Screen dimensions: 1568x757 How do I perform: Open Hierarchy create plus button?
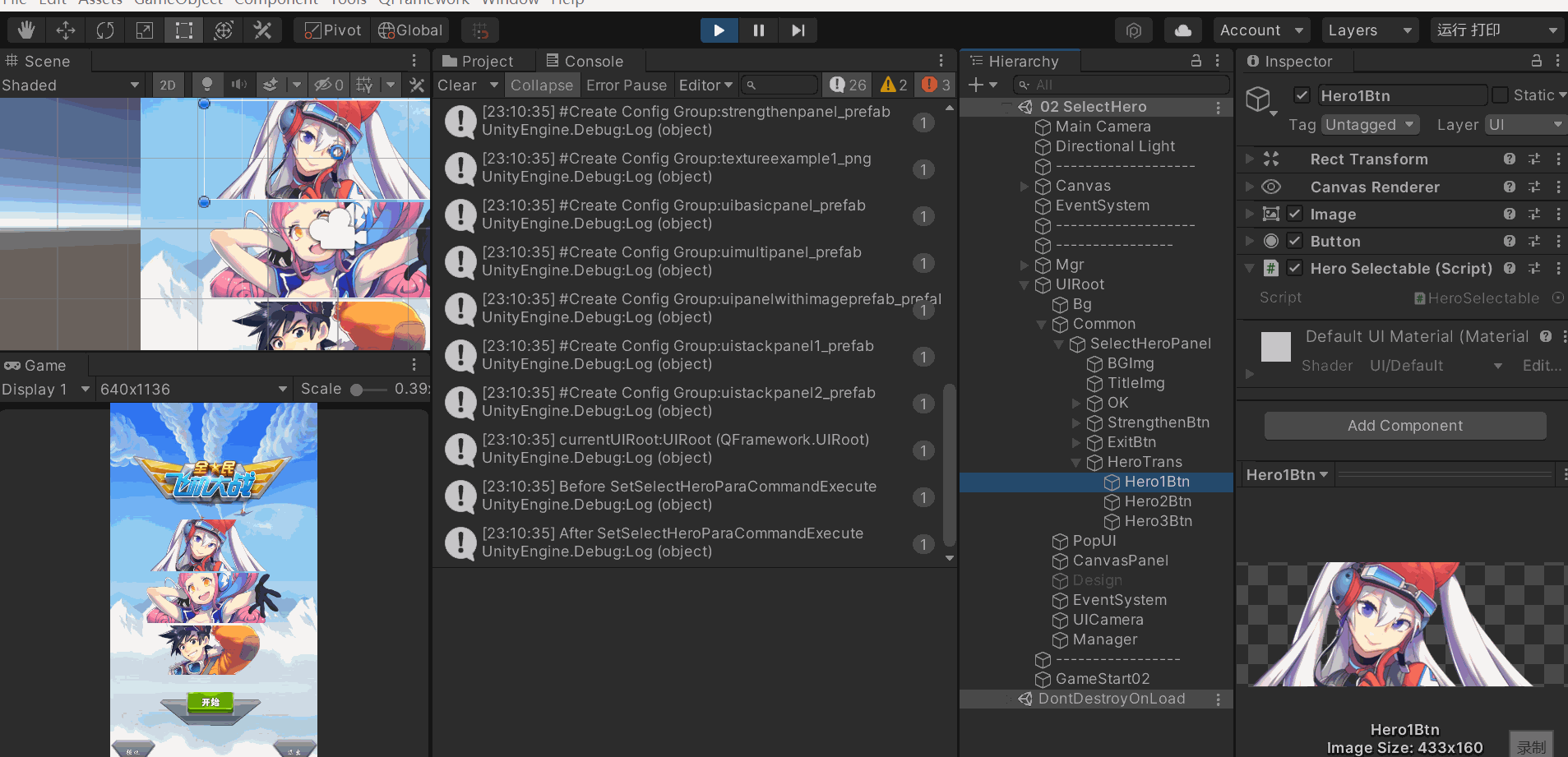(x=983, y=85)
